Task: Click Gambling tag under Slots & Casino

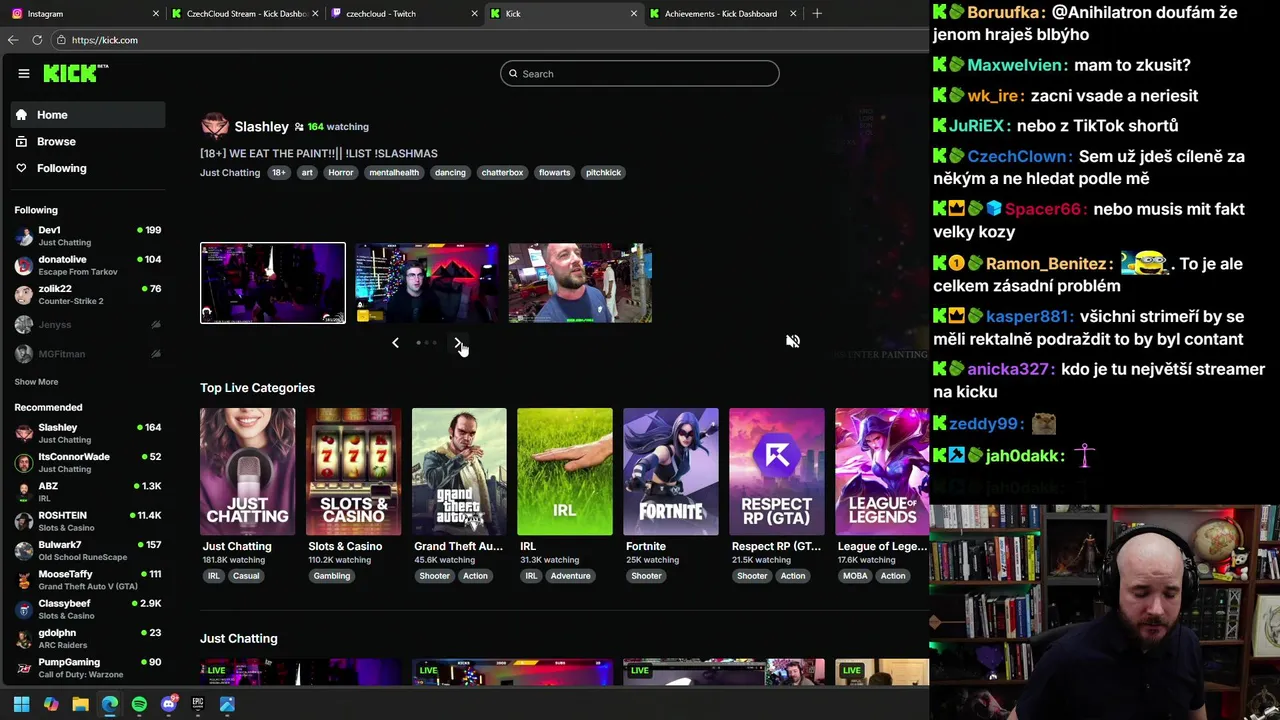Action: pyautogui.click(x=332, y=576)
